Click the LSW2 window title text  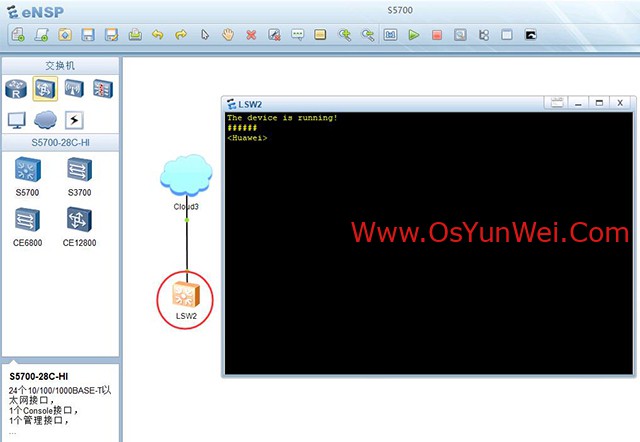point(250,104)
